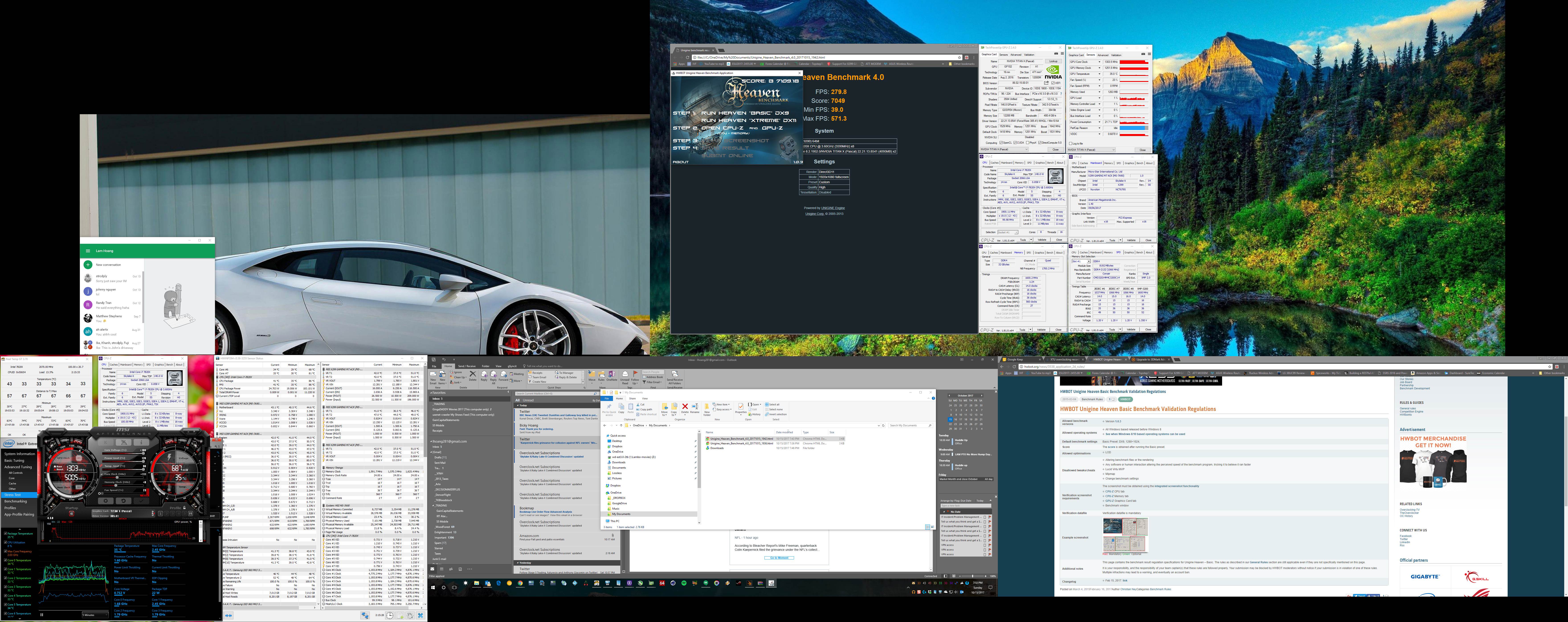Toggle Afterburner Startup Windows icon
The width and height of the screenshot is (1568, 622).
pyautogui.click(x=72, y=514)
